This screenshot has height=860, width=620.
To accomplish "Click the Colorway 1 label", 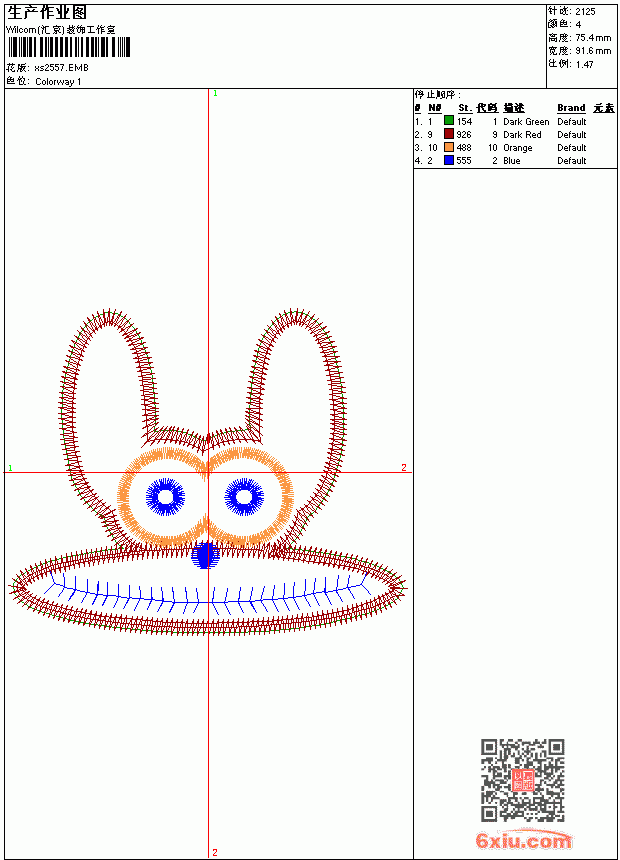I will point(58,82).
